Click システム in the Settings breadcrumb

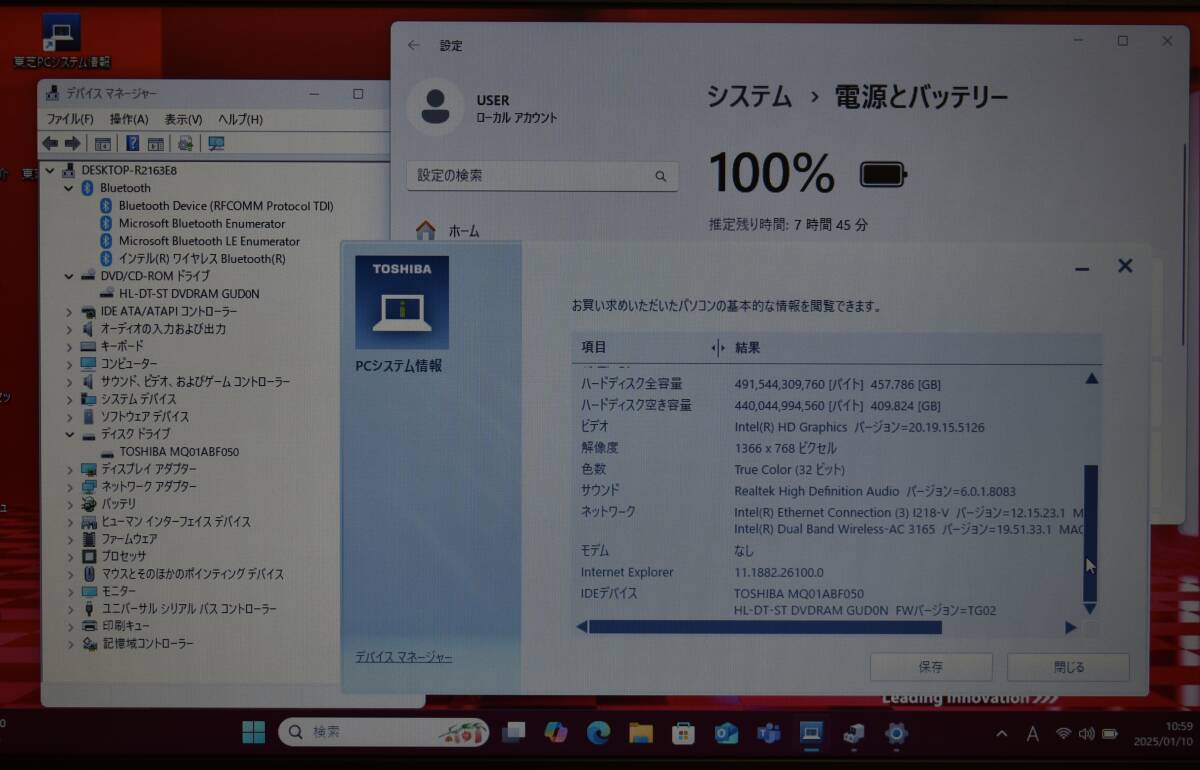click(x=749, y=97)
